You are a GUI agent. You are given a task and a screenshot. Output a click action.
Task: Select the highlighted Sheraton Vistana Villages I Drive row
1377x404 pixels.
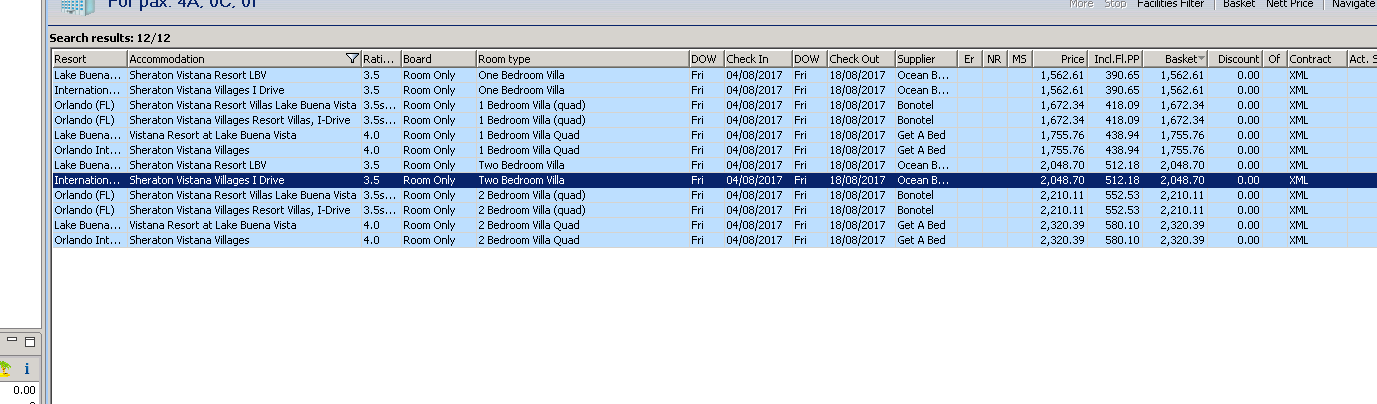tap(714, 180)
